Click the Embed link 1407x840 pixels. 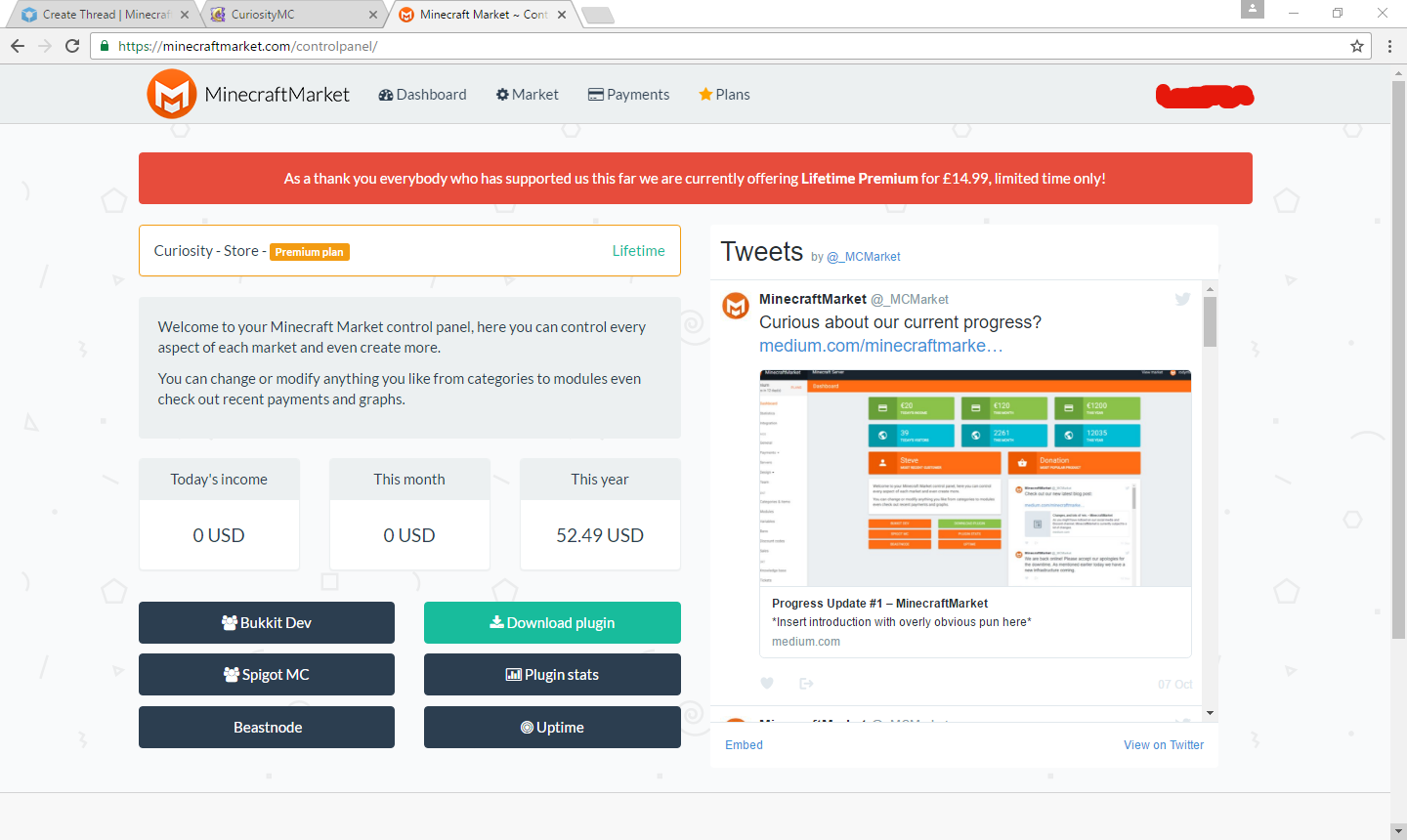click(744, 745)
